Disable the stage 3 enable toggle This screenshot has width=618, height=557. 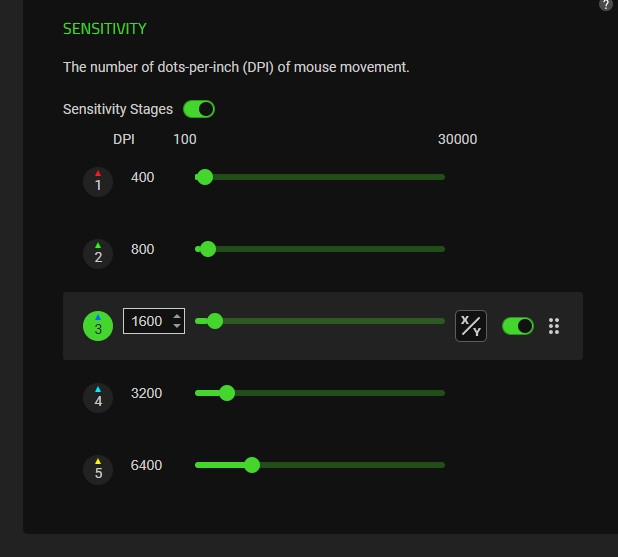[517, 326]
